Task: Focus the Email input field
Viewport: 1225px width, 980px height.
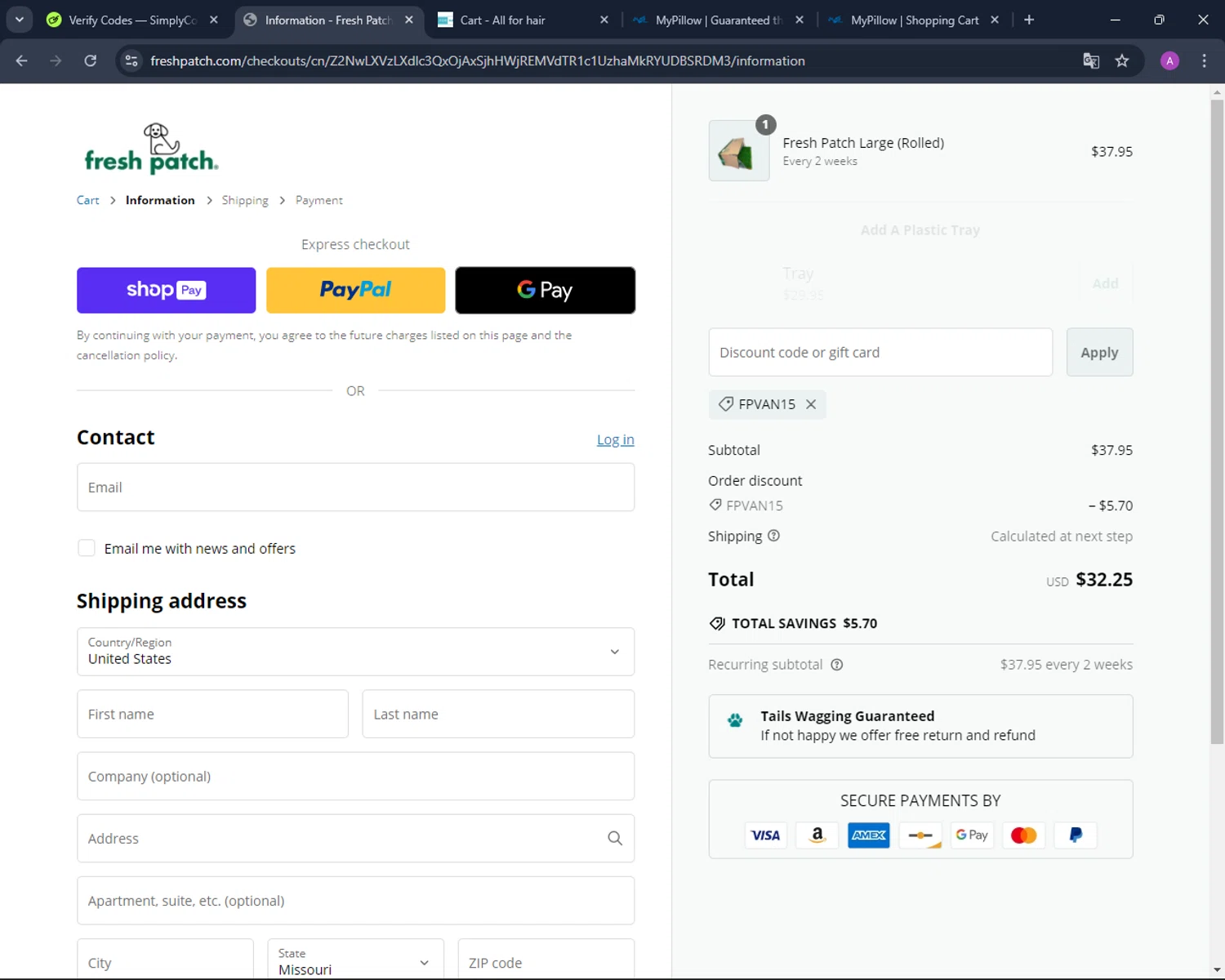Action: [x=355, y=487]
